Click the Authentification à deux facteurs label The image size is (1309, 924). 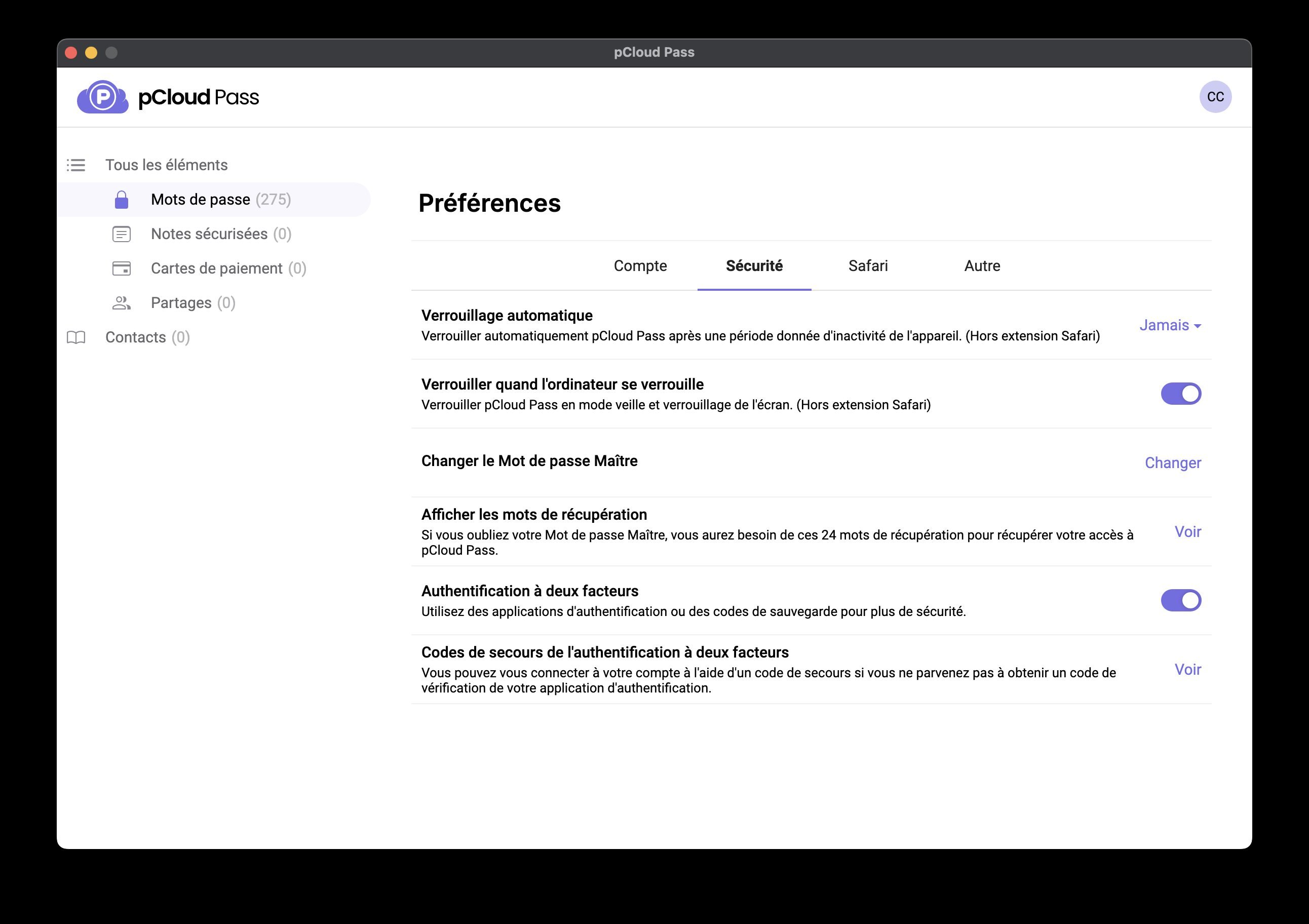(530, 591)
